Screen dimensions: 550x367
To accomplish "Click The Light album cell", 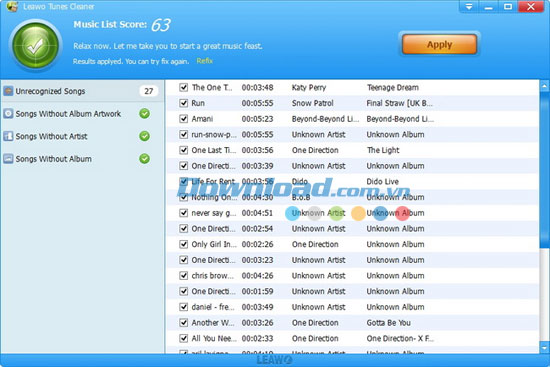I will pyautogui.click(x=383, y=150).
